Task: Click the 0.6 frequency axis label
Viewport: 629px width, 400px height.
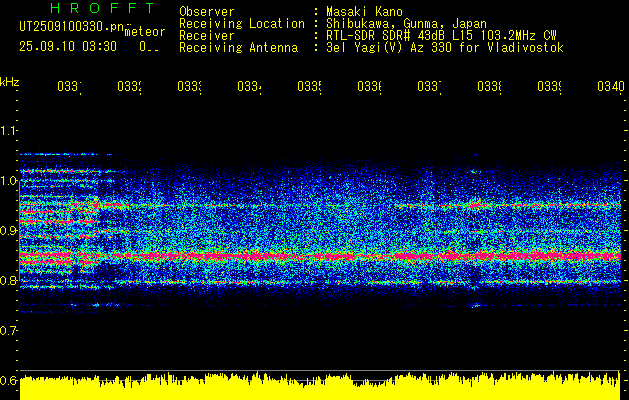Action: tap(8, 380)
